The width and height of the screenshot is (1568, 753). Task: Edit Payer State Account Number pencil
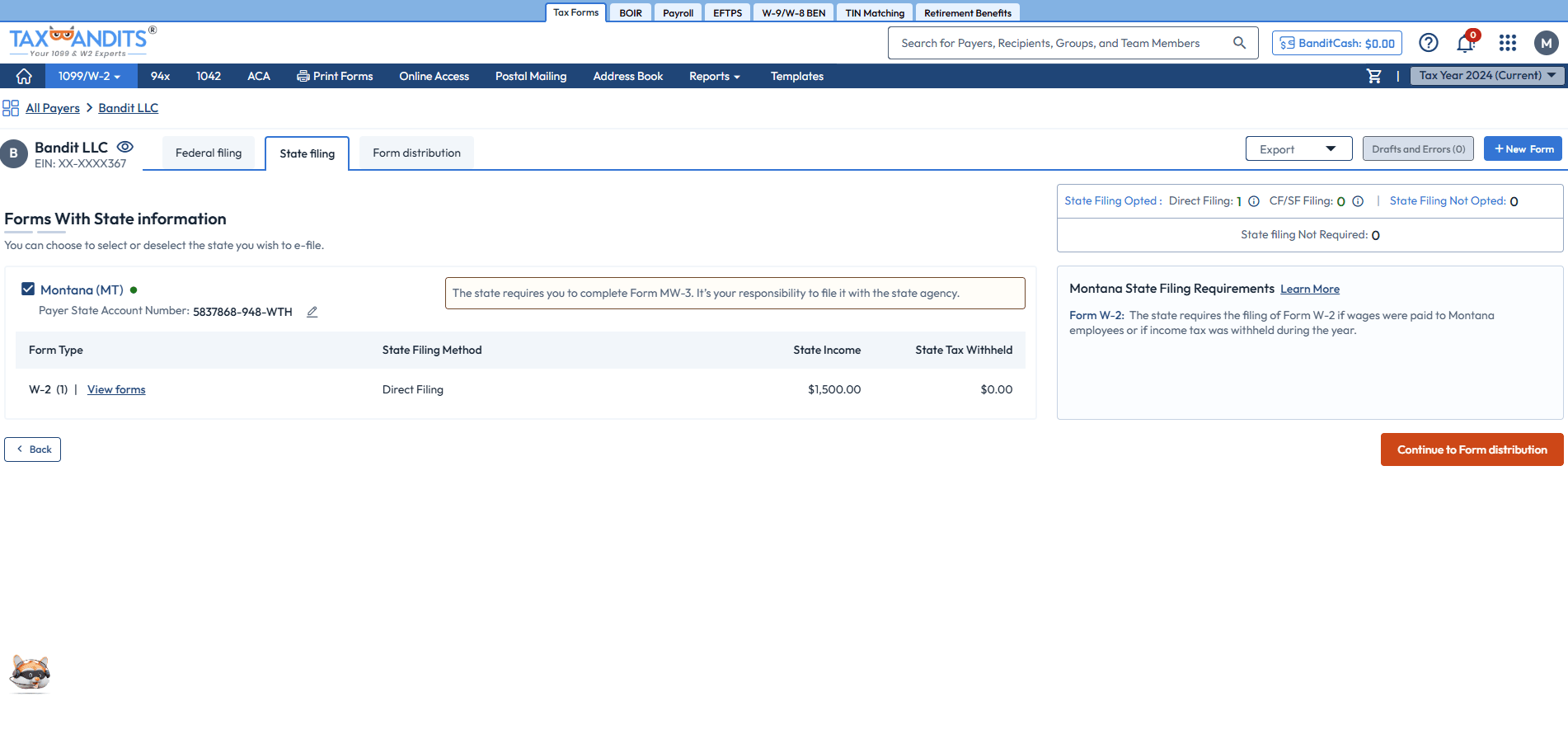point(312,312)
